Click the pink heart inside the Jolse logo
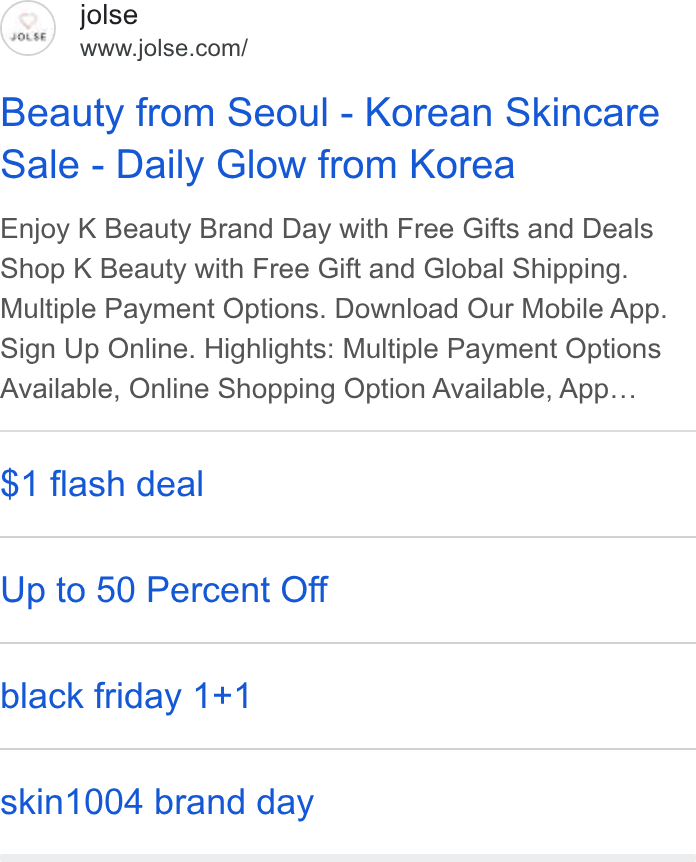696x862 pixels. (28, 21)
